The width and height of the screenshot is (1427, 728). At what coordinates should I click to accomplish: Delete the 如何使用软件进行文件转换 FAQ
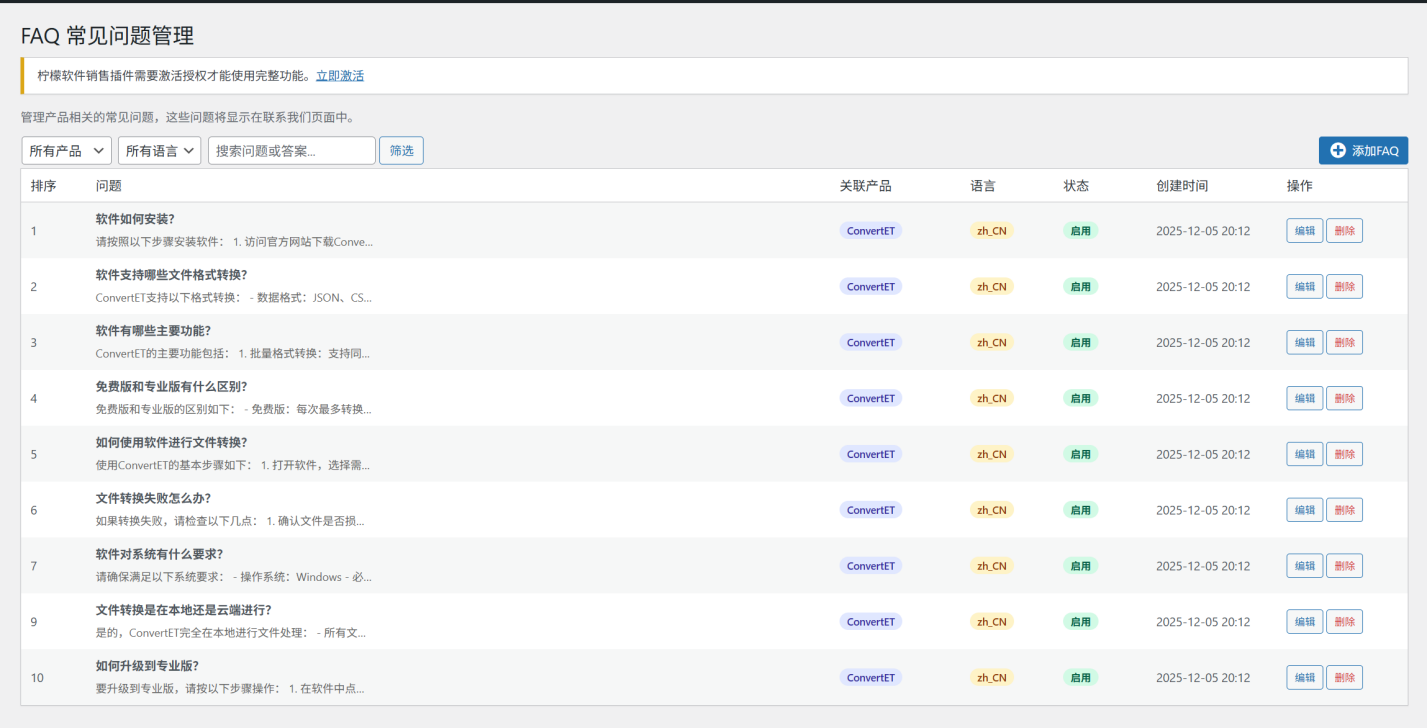pyautogui.click(x=1344, y=455)
